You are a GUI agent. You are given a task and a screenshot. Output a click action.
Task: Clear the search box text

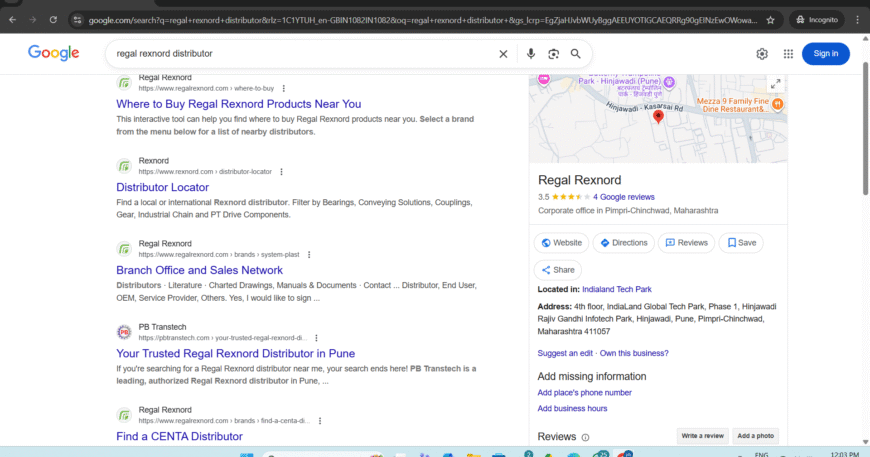[503, 54]
